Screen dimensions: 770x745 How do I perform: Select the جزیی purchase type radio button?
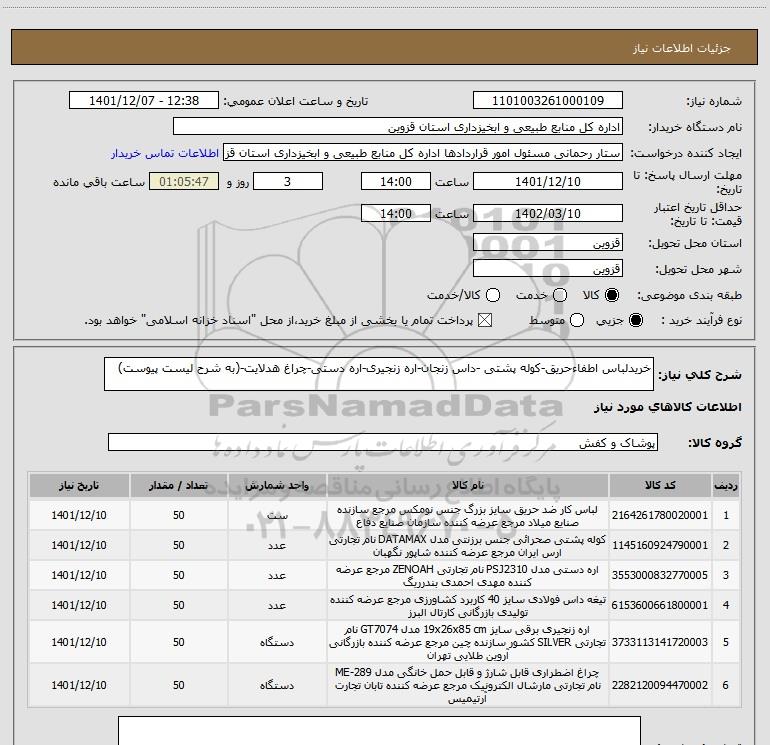pos(635,321)
